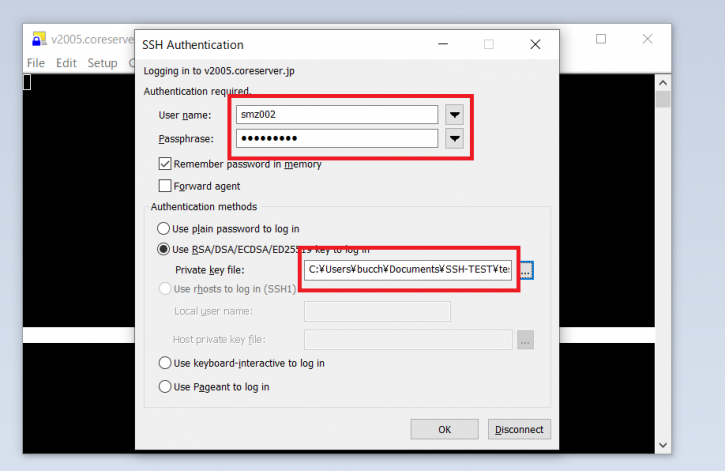This screenshot has width=725, height=471.
Task: Close the Tera Term main window
Action: (648, 39)
